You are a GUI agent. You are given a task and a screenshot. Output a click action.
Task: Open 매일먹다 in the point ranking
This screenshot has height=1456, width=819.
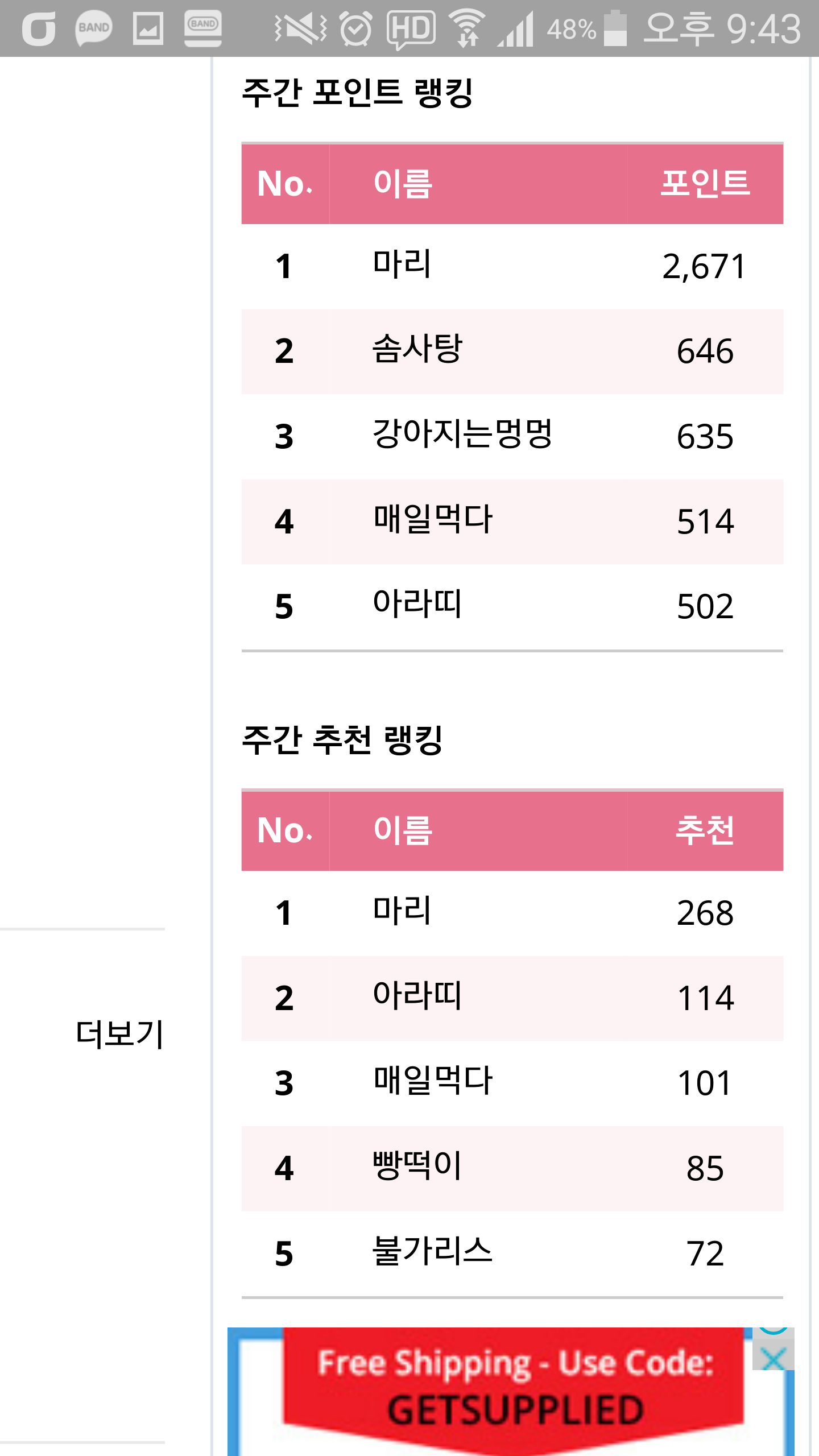pos(432,520)
